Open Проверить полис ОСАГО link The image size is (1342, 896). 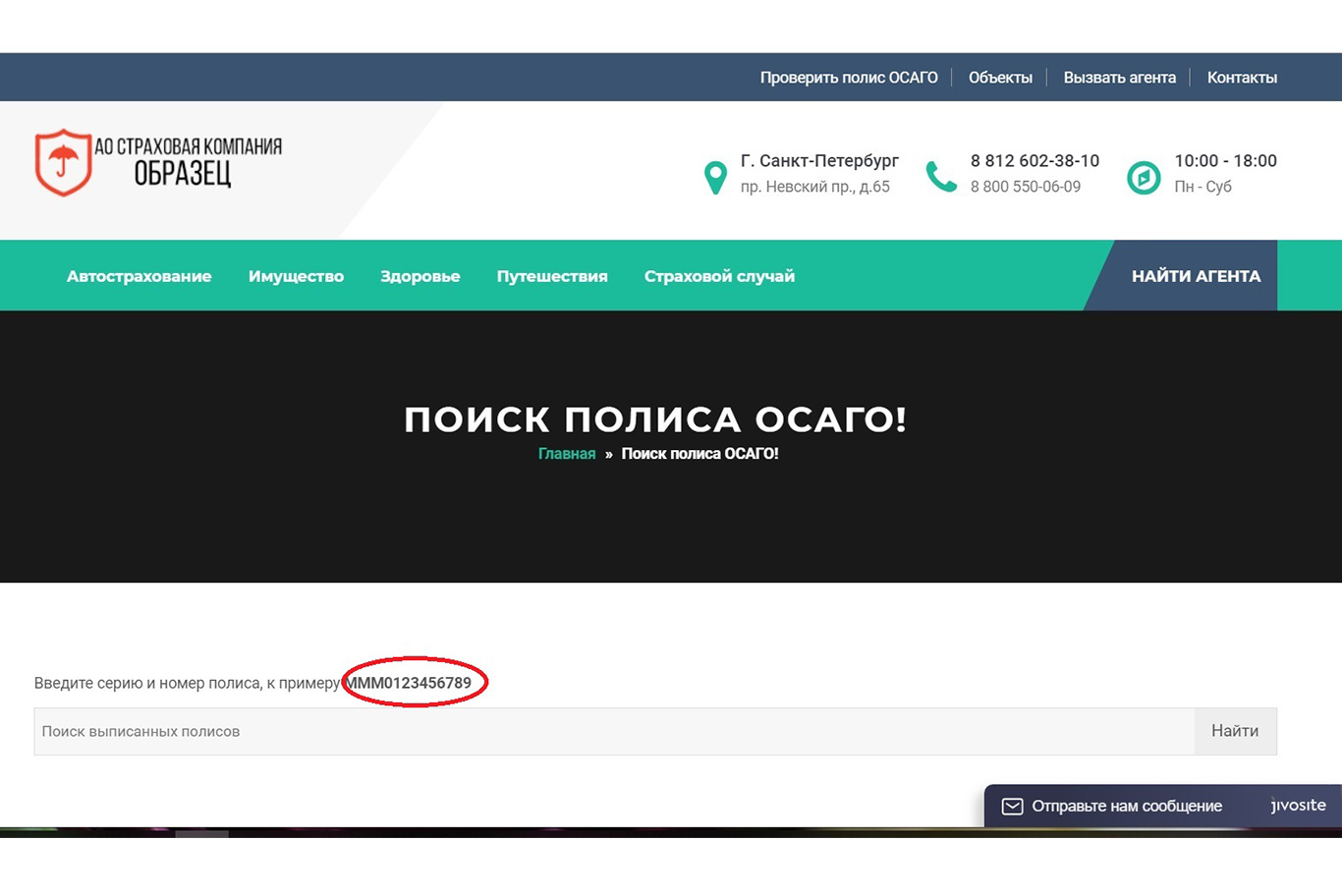(x=849, y=78)
